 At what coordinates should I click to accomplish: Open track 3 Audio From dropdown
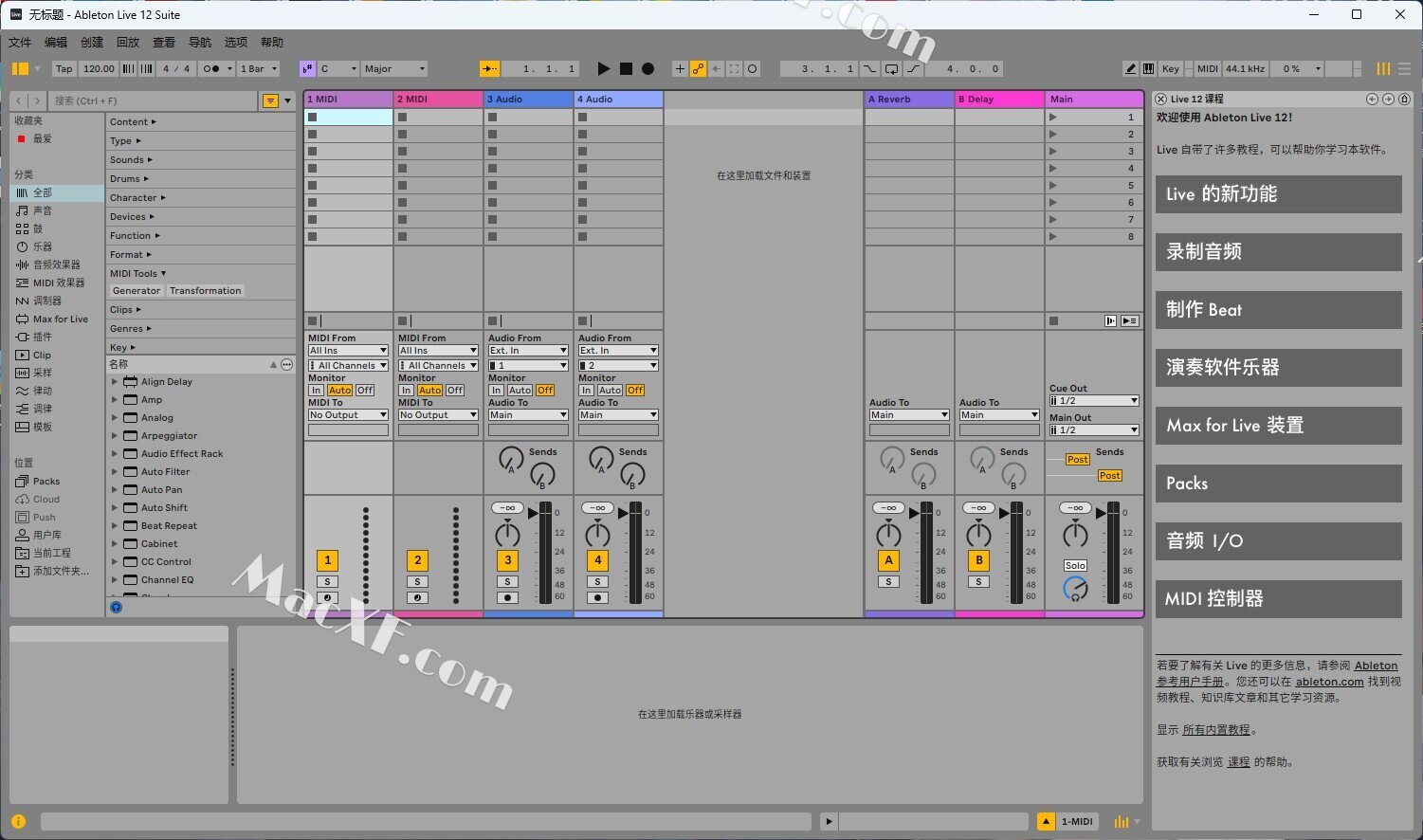tap(528, 351)
